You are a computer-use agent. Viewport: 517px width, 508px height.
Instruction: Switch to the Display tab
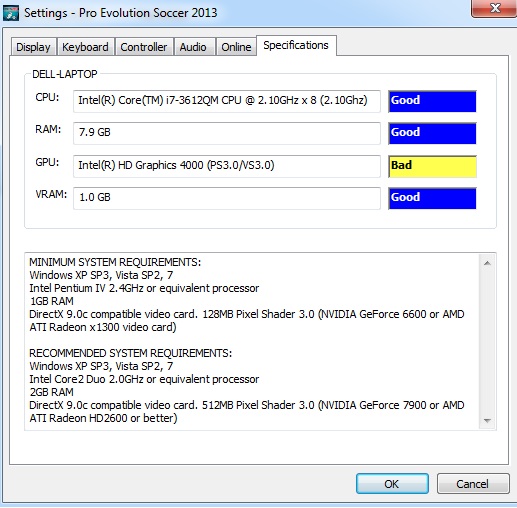33,47
